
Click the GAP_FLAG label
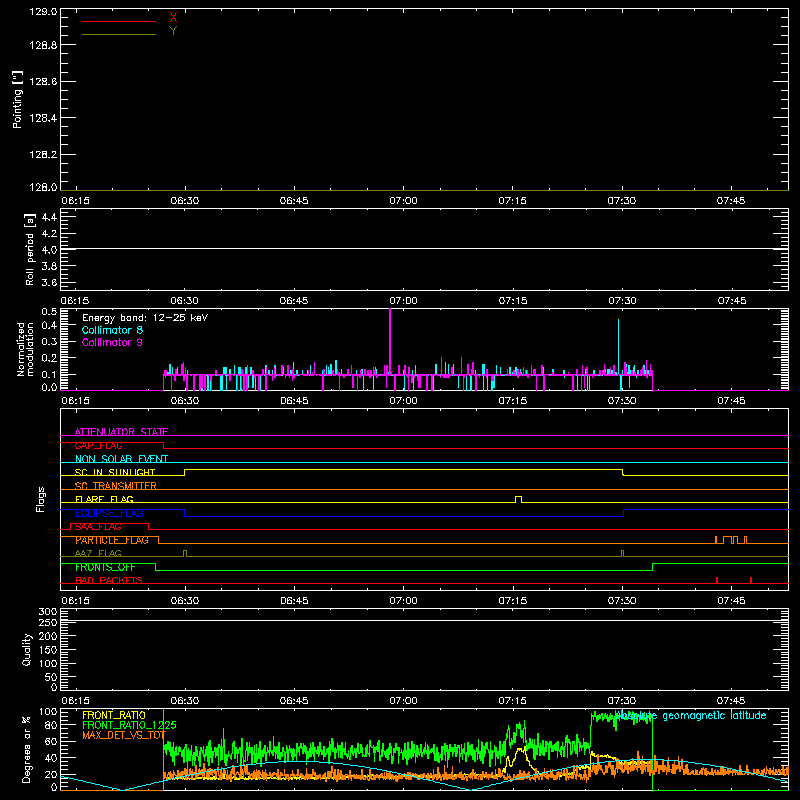(x=98, y=445)
